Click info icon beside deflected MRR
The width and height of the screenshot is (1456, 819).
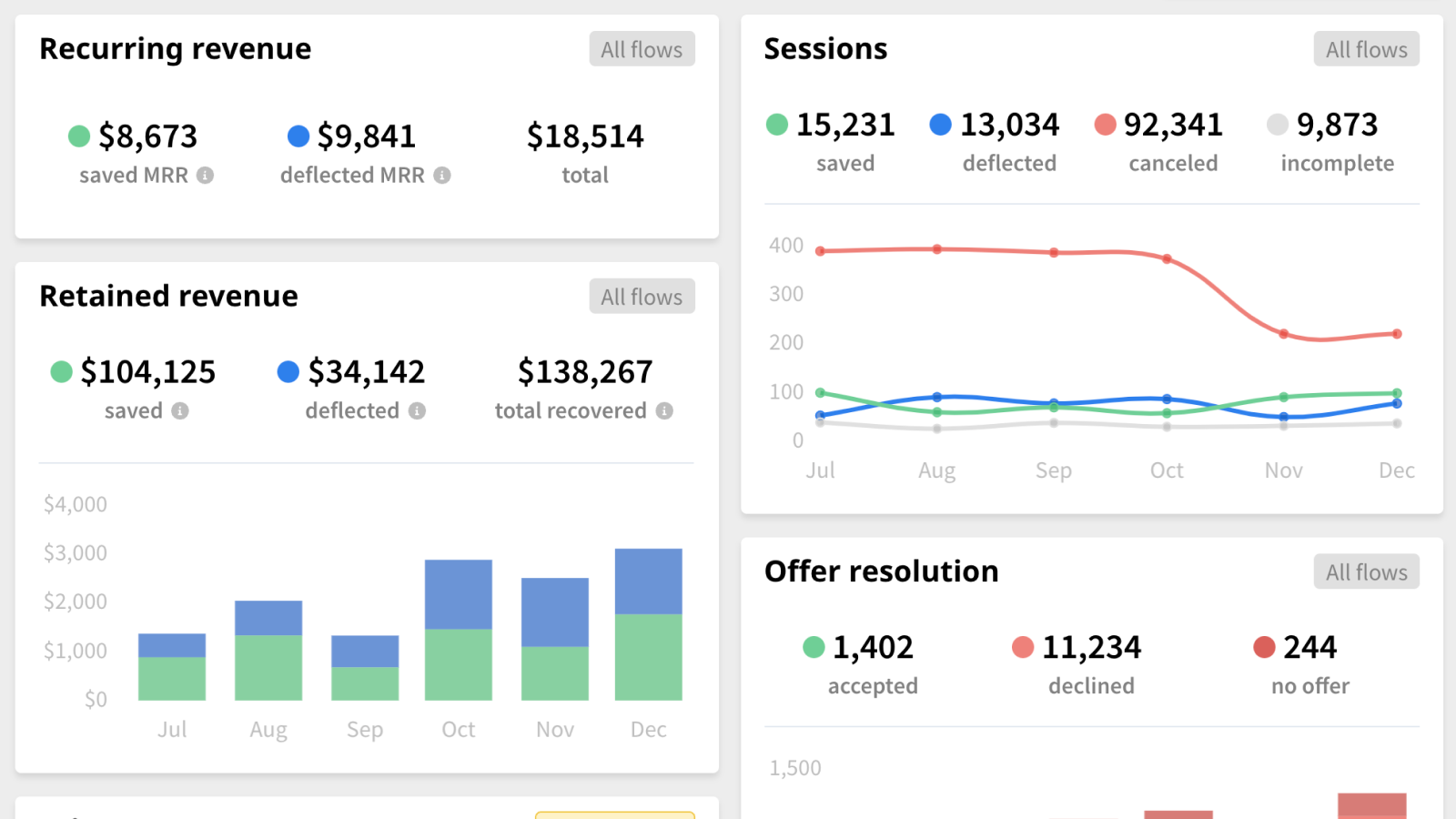coord(442,176)
